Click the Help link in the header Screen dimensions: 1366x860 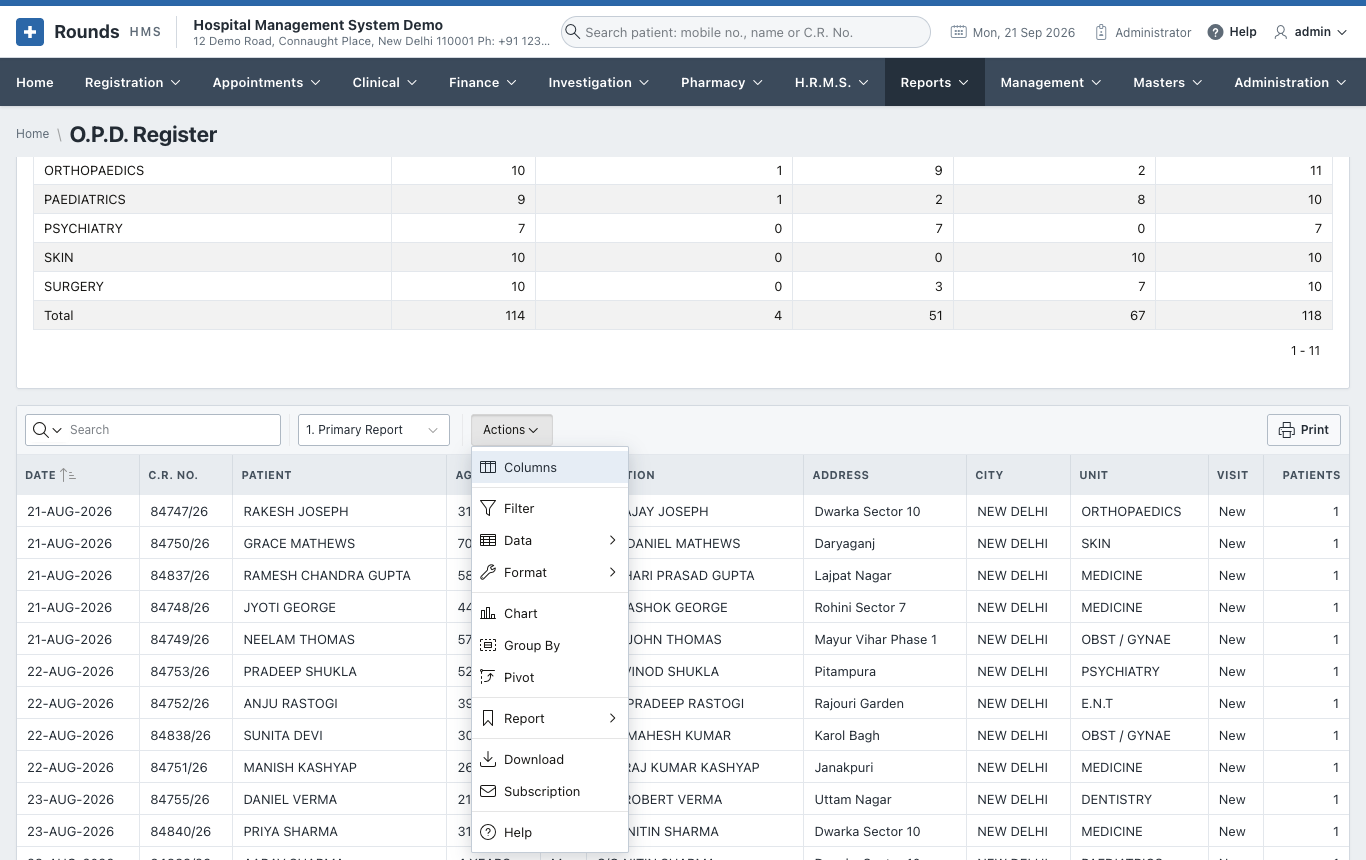[1232, 32]
